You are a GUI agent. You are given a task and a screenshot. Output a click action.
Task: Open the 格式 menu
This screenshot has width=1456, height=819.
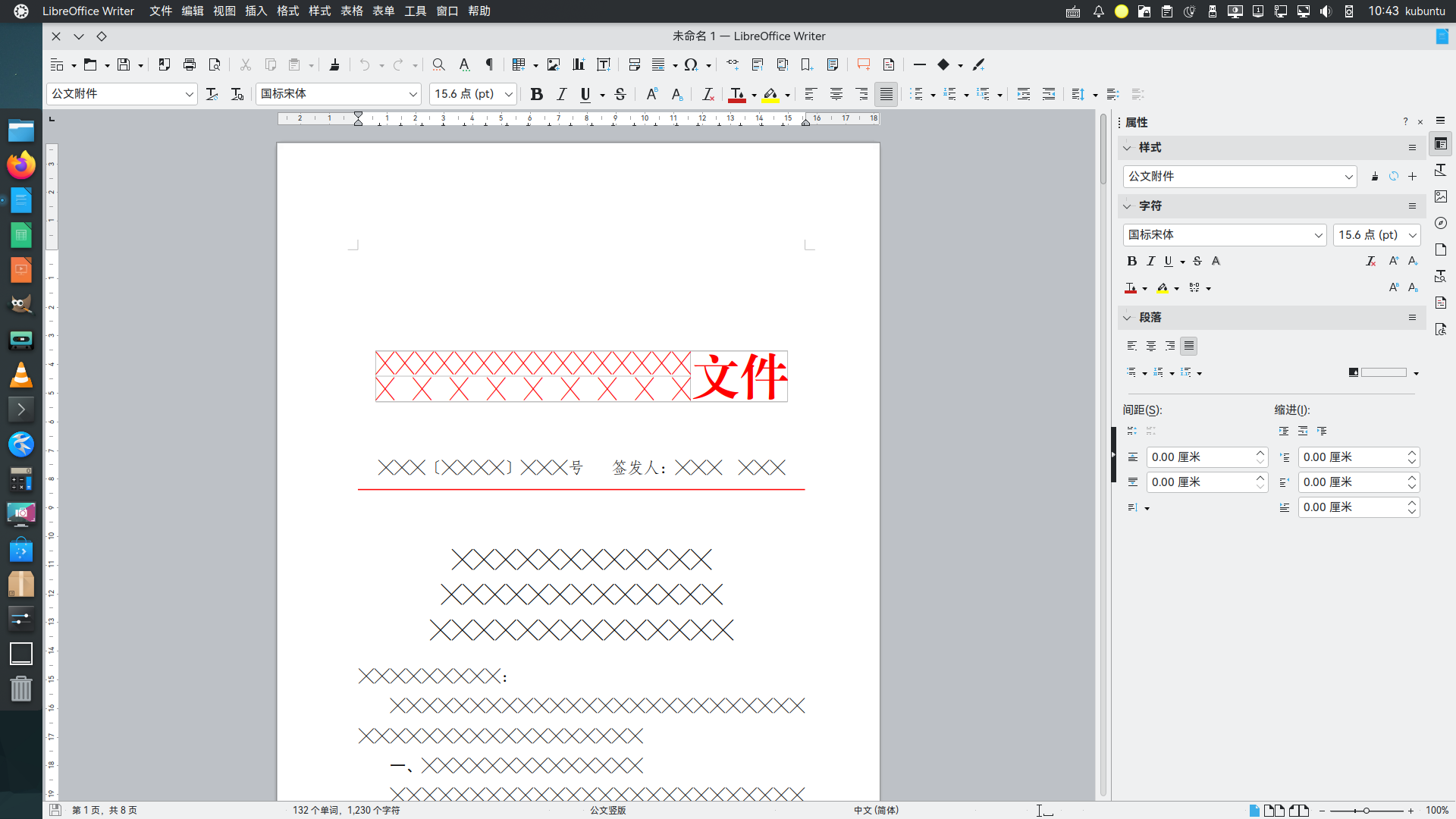(x=288, y=11)
